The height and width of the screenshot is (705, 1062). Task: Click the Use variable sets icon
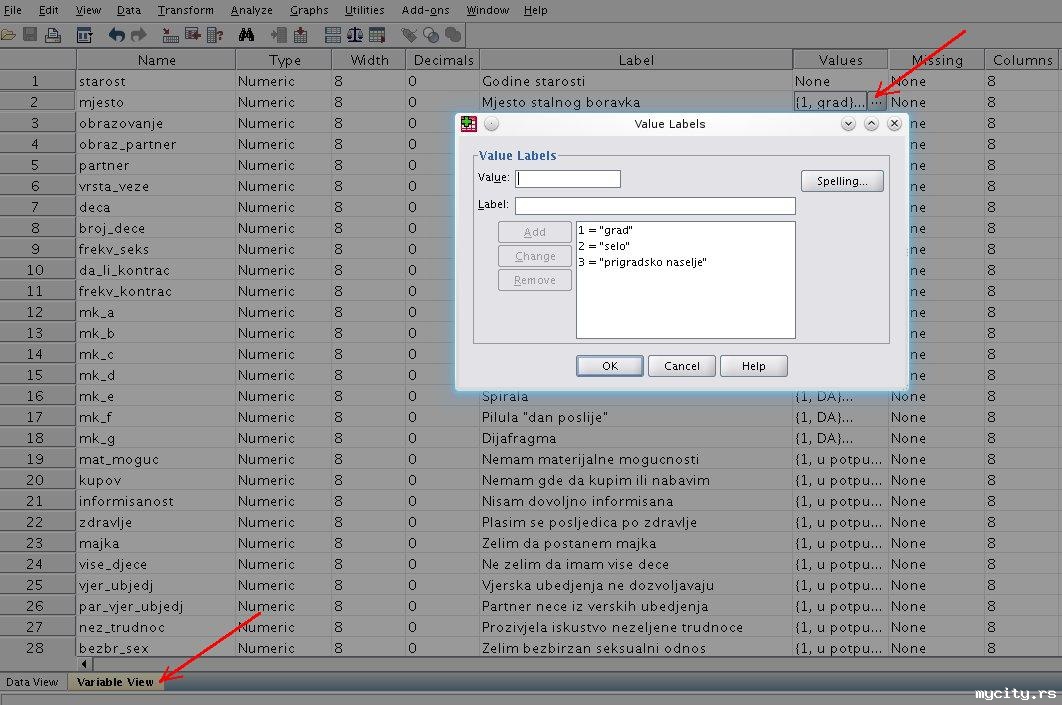(431, 35)
